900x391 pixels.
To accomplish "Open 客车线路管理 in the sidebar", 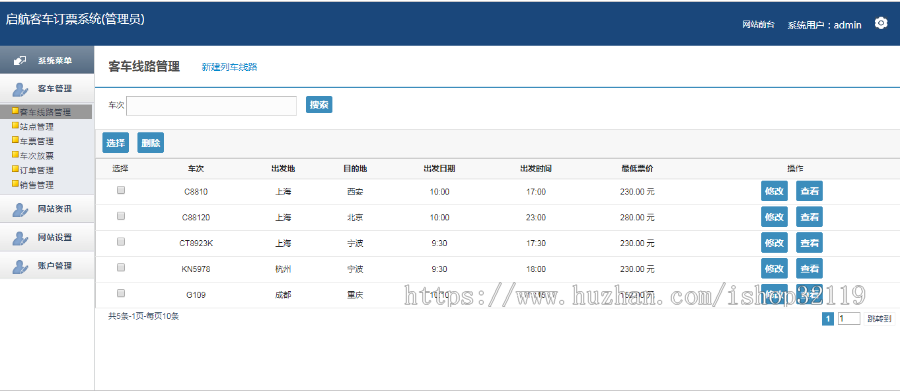I will [x=45, y=112].
